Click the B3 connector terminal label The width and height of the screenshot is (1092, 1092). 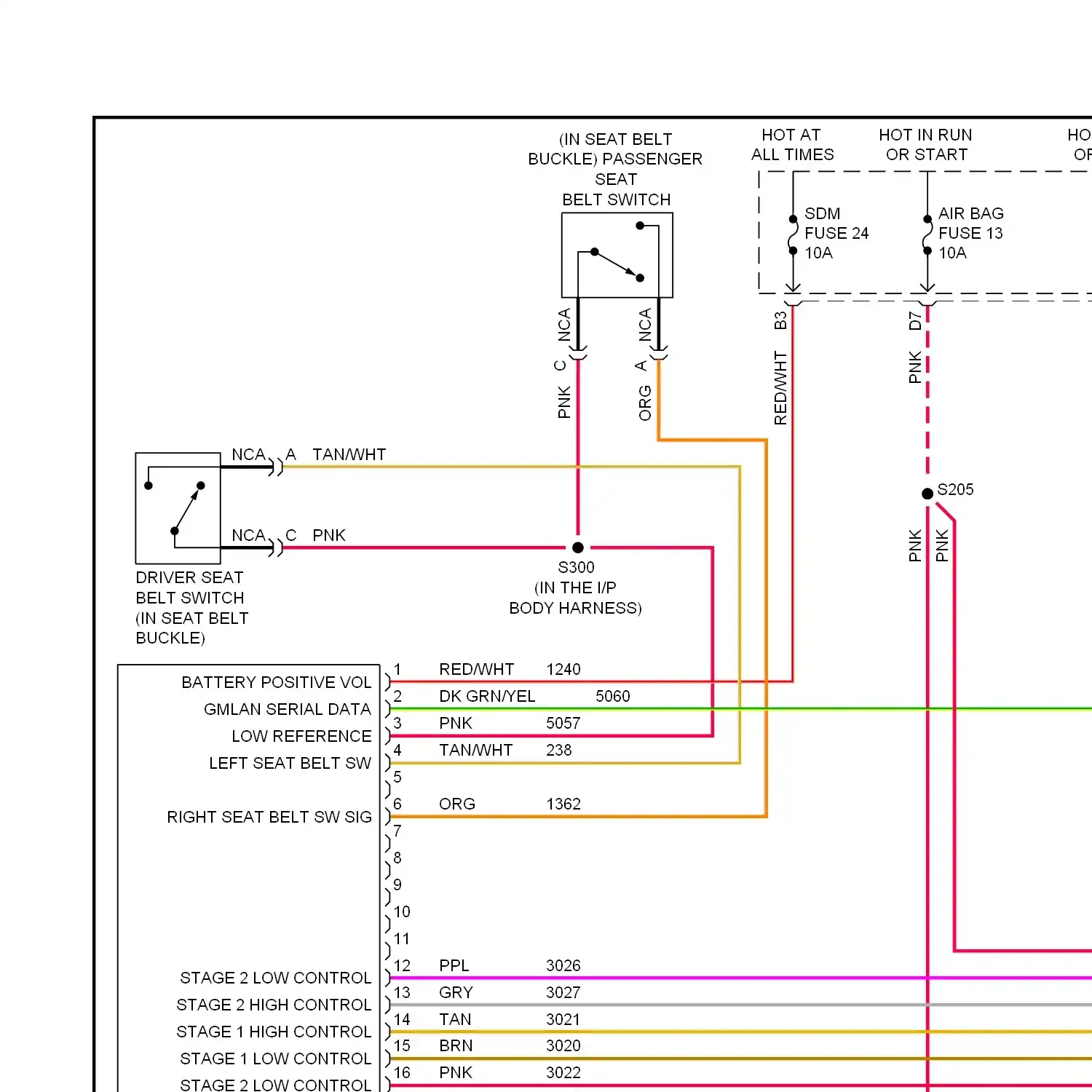point(780,321)
